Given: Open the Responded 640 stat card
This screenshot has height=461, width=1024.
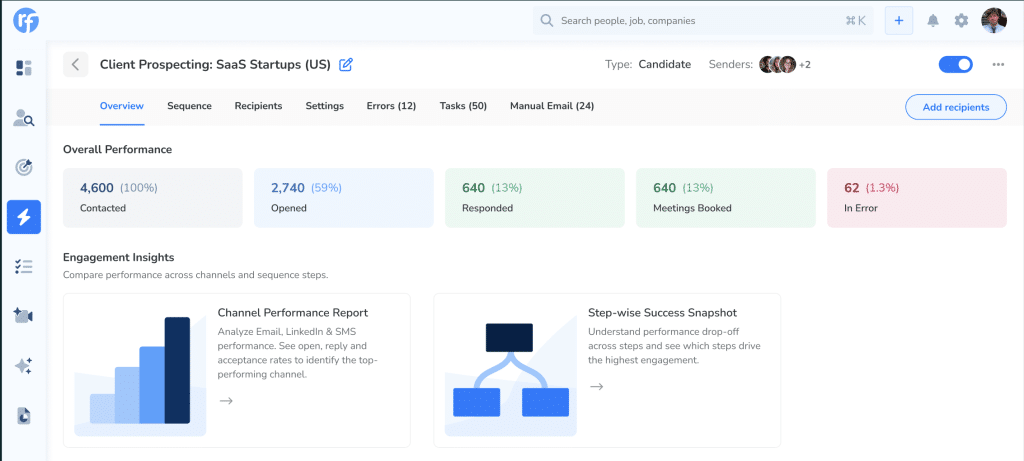Looking at the screenshot, I should point(535,198).
